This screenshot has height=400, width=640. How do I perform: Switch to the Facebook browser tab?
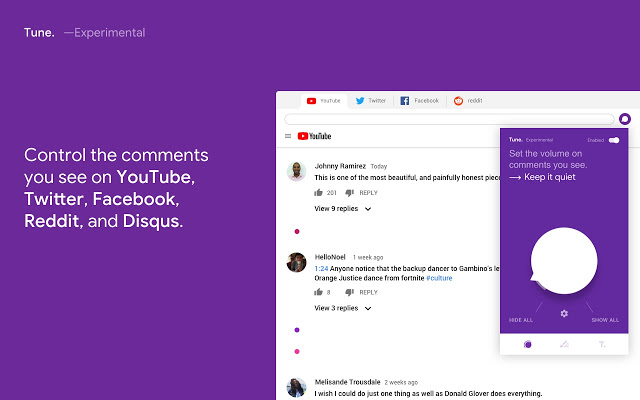tap(420, 101)
